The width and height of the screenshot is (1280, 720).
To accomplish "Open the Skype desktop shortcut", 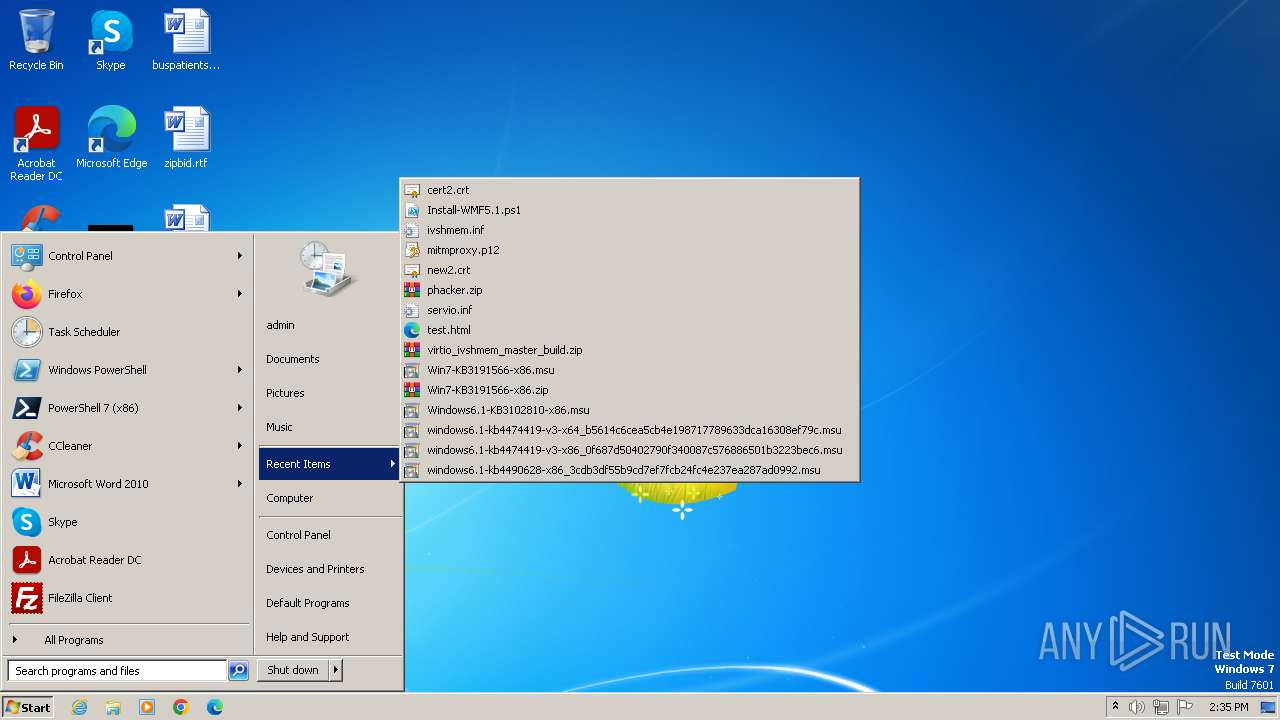I will click(x=111, y=40).
